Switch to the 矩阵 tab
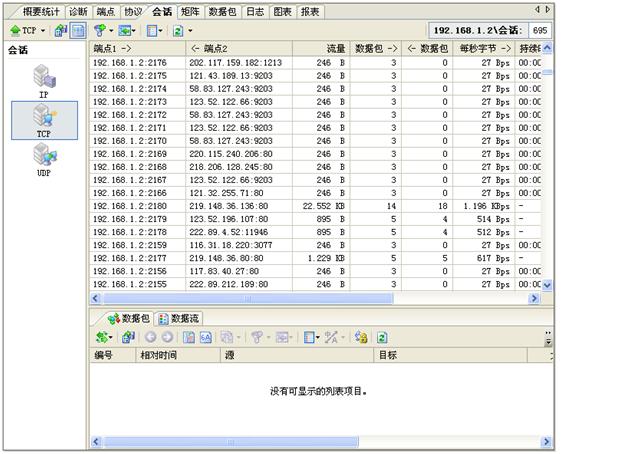Viewport: 640px width, 454px height. (x=190, y=11)
